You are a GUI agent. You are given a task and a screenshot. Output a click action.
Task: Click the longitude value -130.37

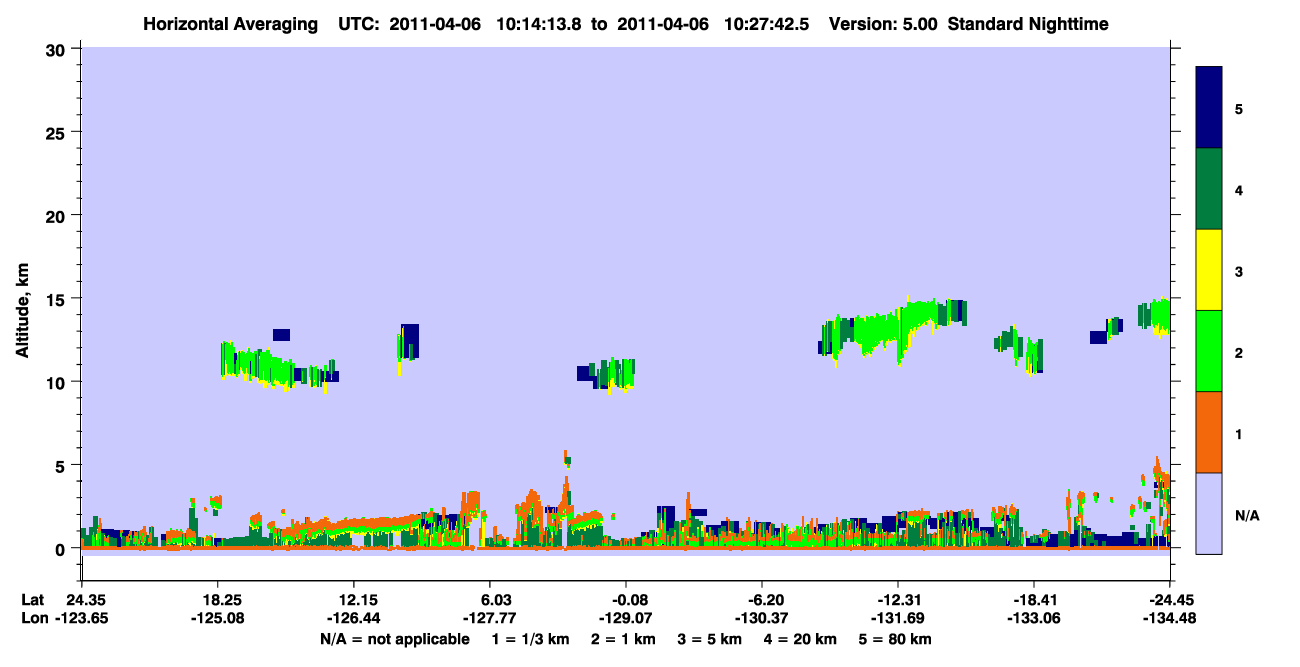[x=761, y=618]
